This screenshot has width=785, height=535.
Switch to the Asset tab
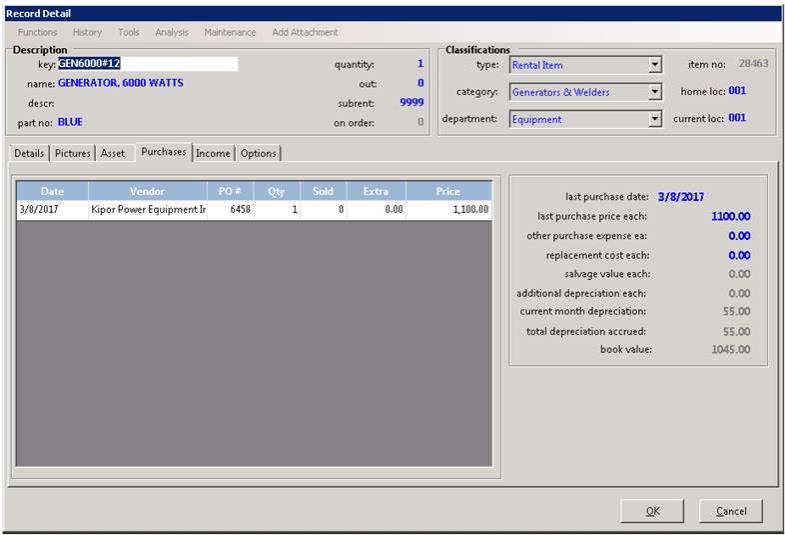point(113,153)
